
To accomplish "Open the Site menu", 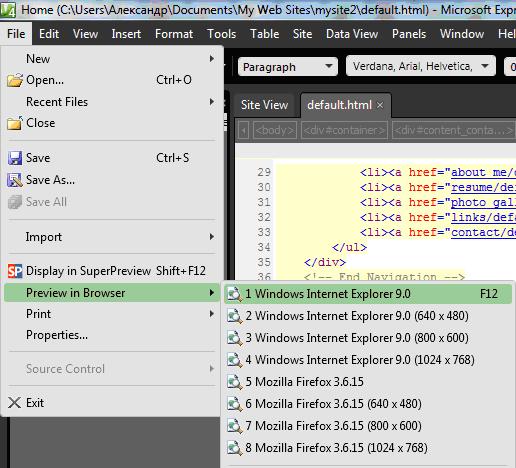I will (303, 34).
